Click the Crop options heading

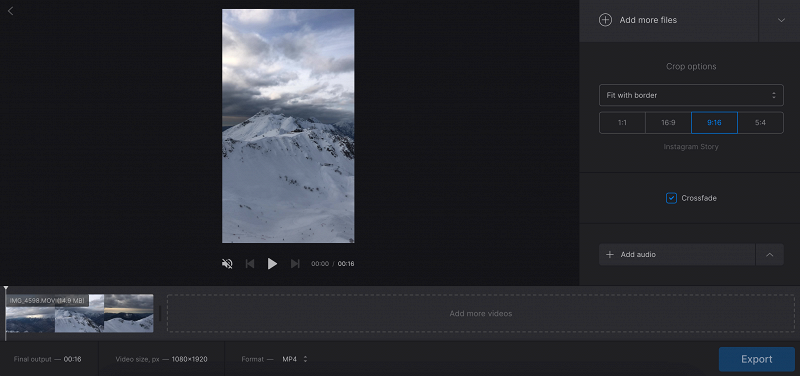coord(691,66)
